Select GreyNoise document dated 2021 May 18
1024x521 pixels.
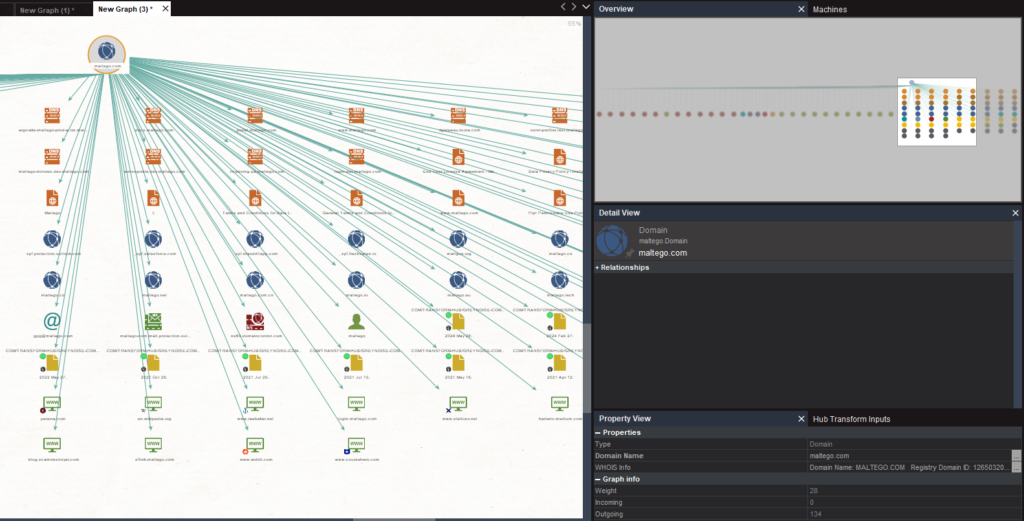pyautogui.click(x=457, y=362)
